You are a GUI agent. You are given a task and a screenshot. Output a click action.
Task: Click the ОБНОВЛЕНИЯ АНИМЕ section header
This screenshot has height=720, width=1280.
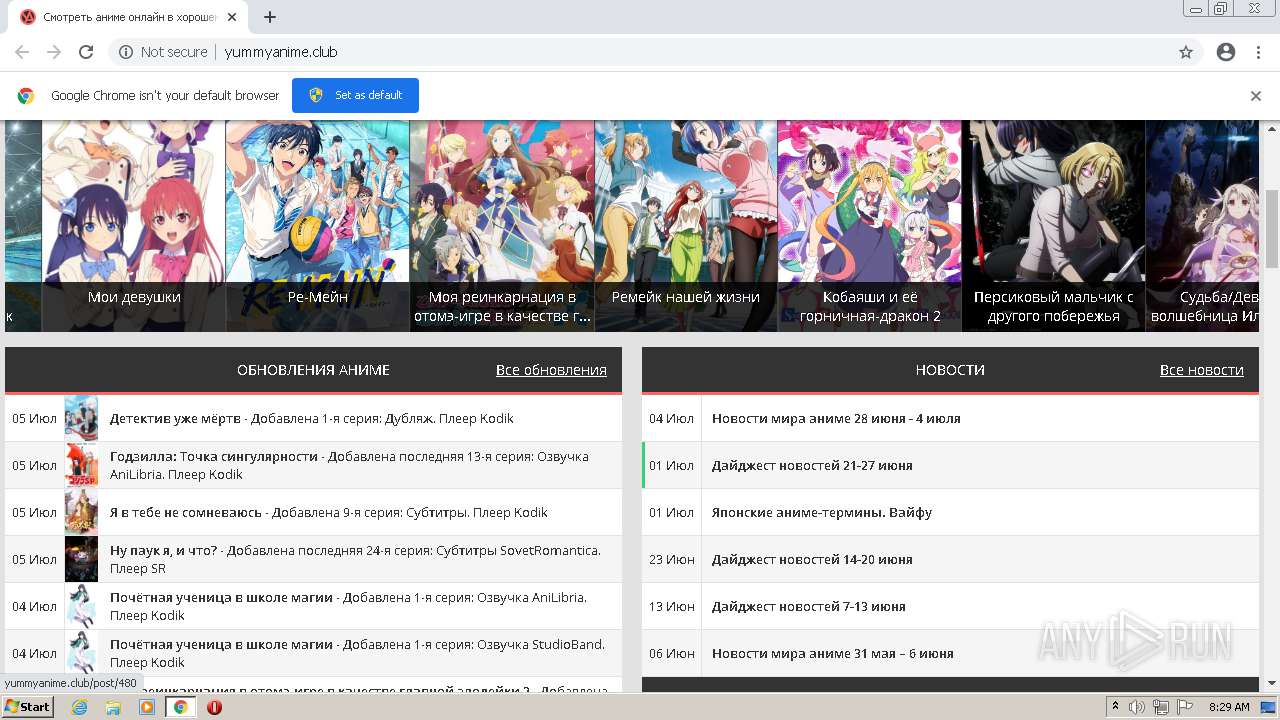pyautogui.click(x=313, y=370)
